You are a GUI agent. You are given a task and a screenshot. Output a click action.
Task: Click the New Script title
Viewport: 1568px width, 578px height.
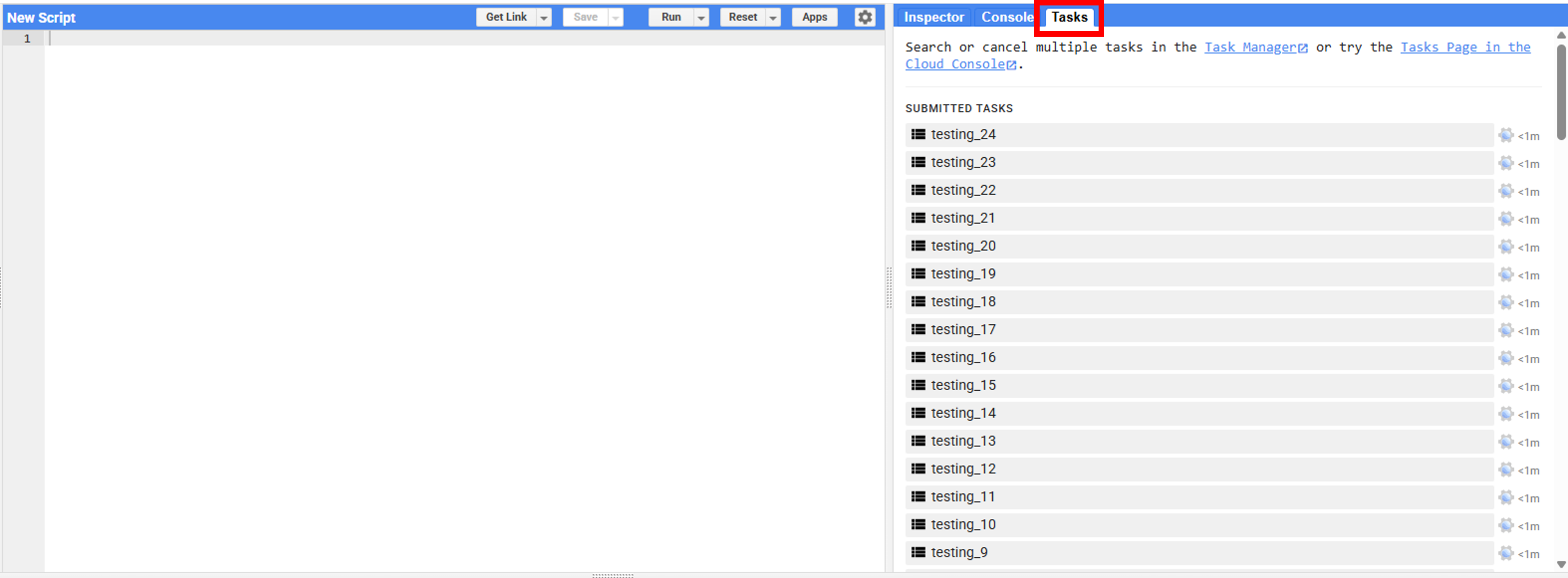(41, 18)
